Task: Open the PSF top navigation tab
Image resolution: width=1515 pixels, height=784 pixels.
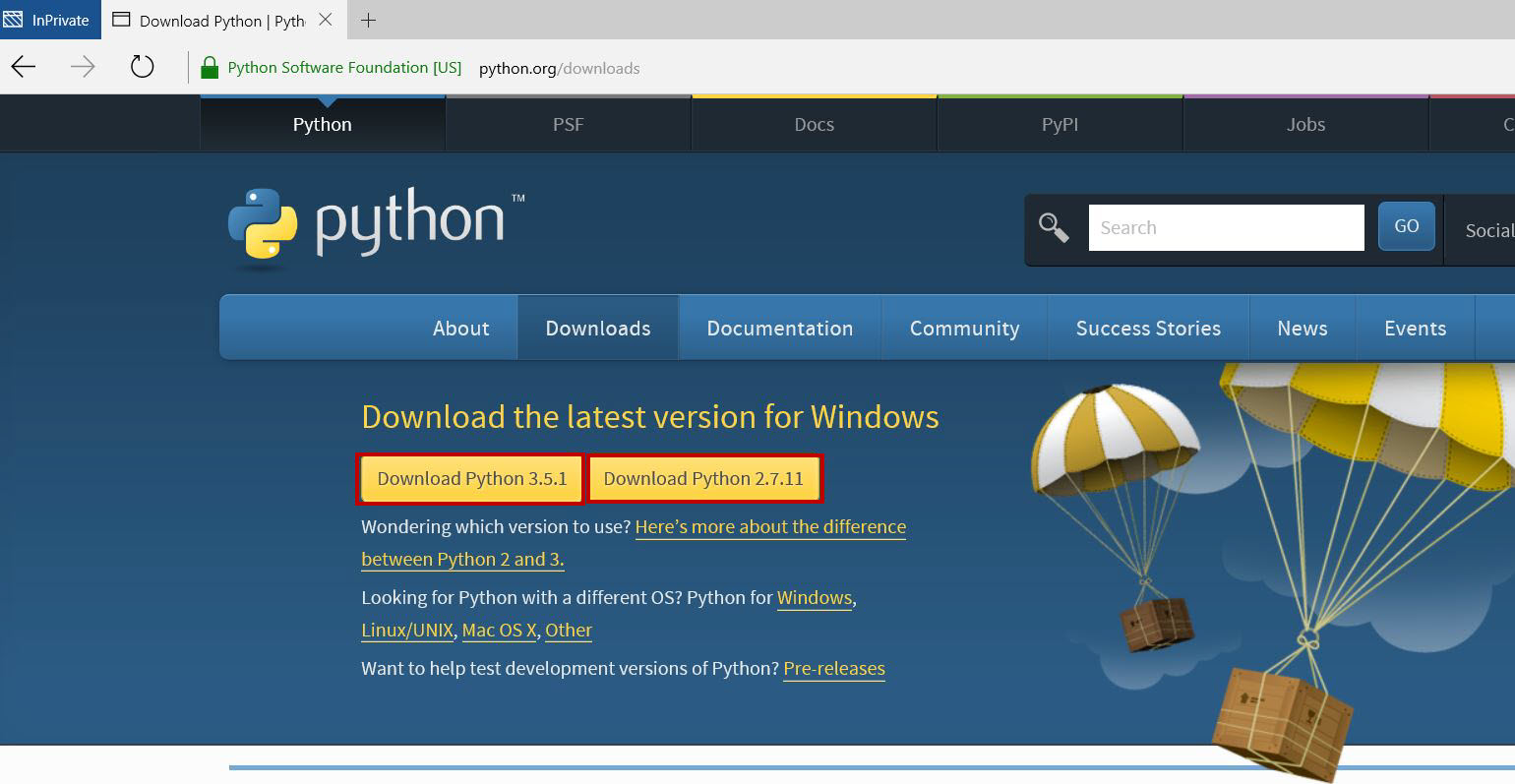Action: (x=569, y=124)
